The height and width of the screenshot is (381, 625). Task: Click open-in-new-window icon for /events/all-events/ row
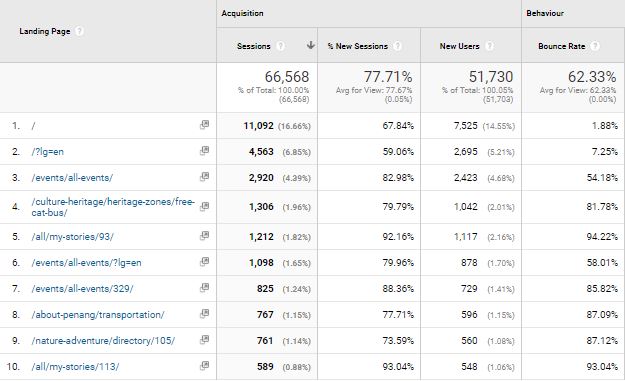(204, 177)
